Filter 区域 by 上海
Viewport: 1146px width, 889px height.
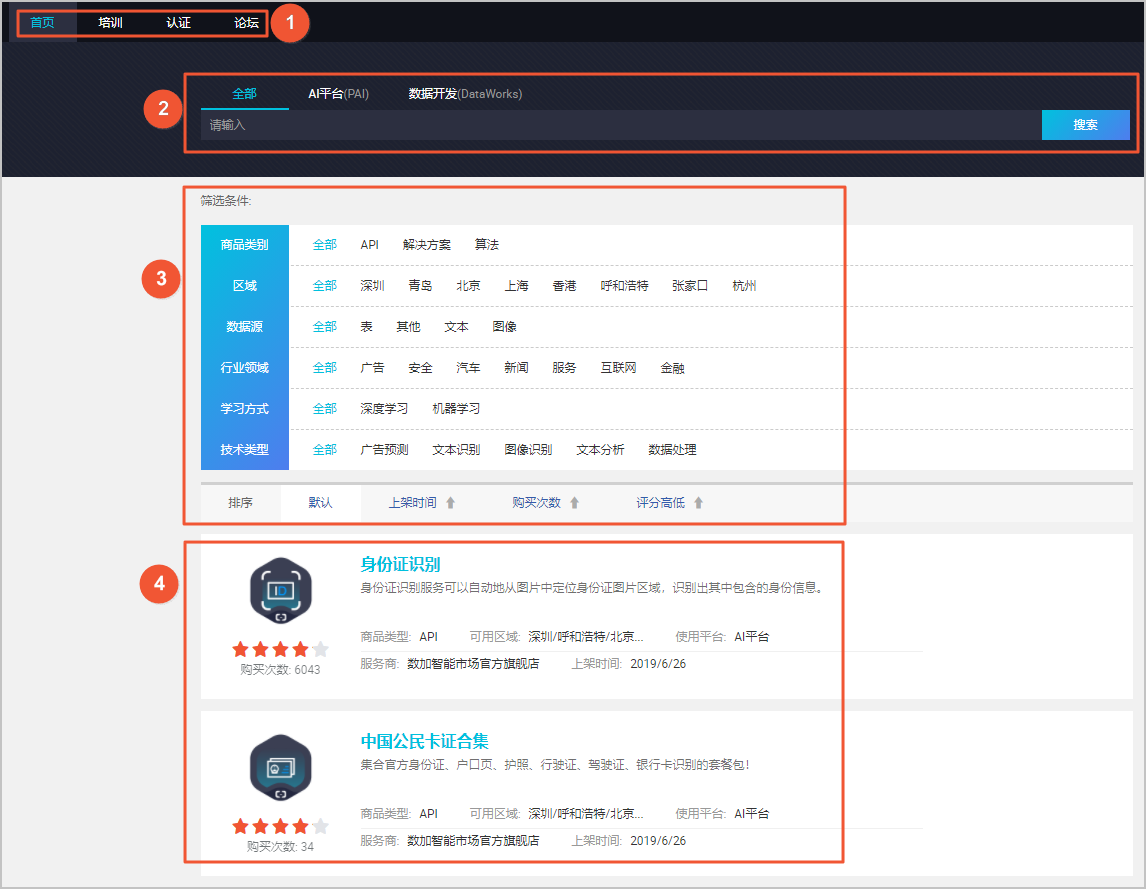[x=516, y=286]
